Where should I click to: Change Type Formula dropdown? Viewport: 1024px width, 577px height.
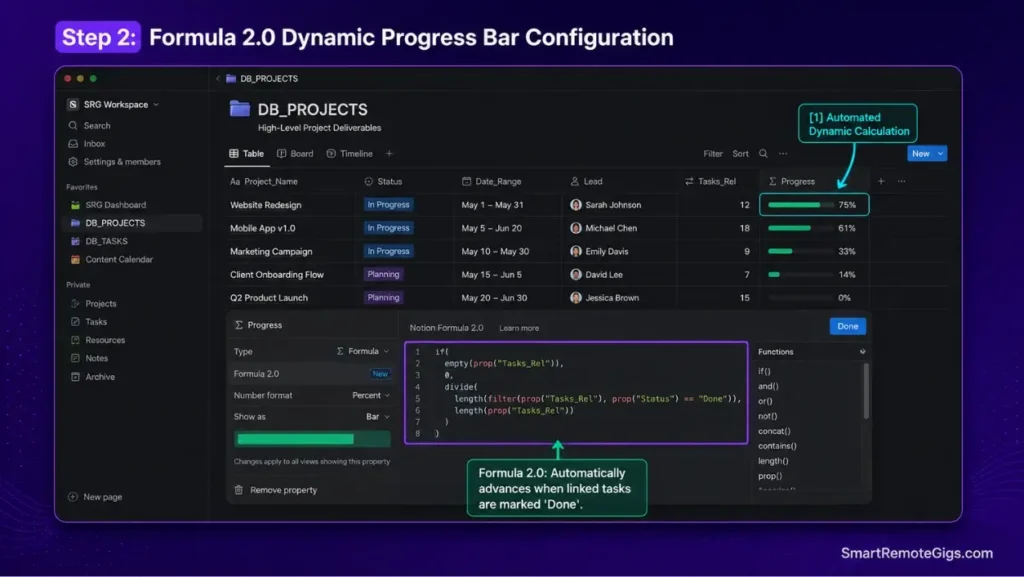pos(363,351)
